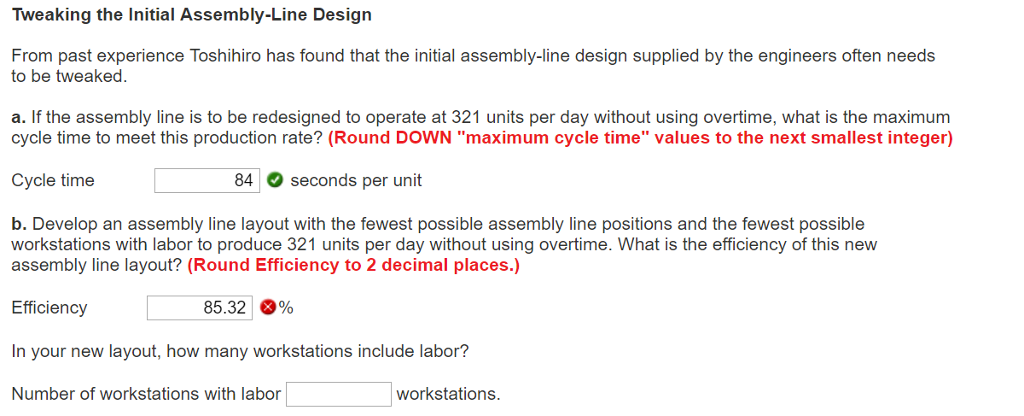The height and width of the screenshot is (416, 1024).
Task: Click 'Number of workstations with labor' label
Action: pos(146,394)
